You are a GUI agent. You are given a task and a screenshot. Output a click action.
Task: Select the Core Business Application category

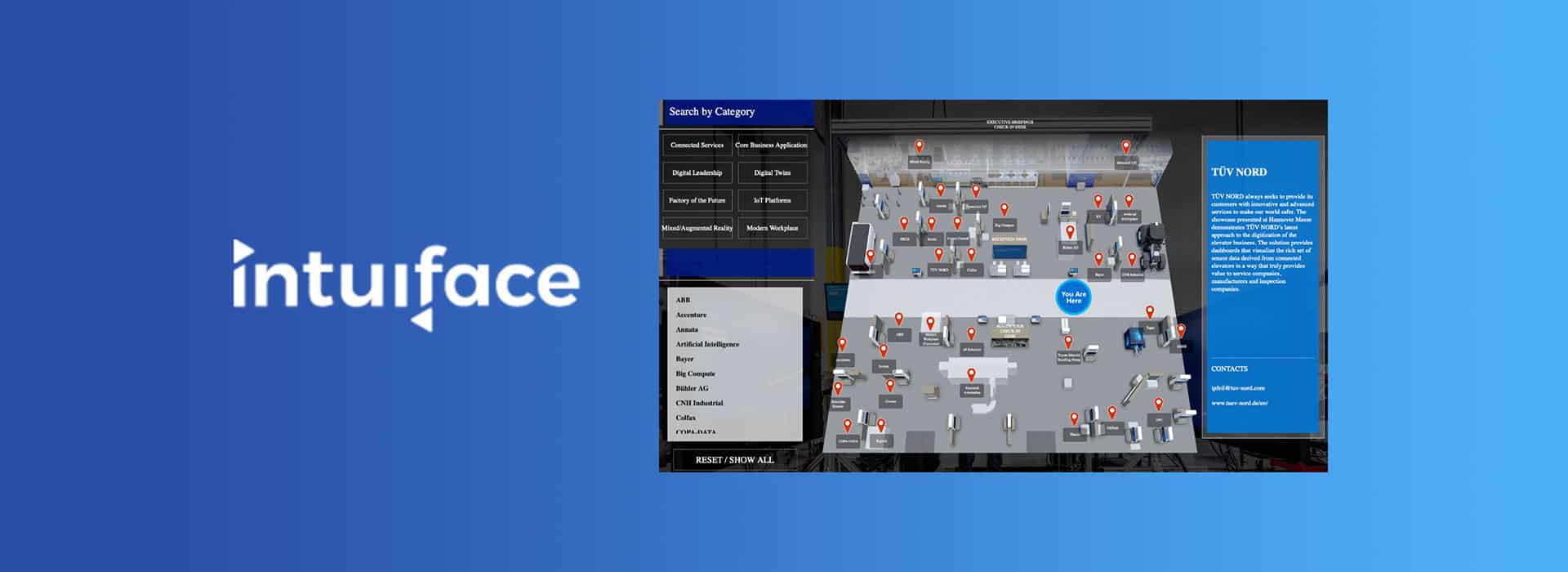772,145
